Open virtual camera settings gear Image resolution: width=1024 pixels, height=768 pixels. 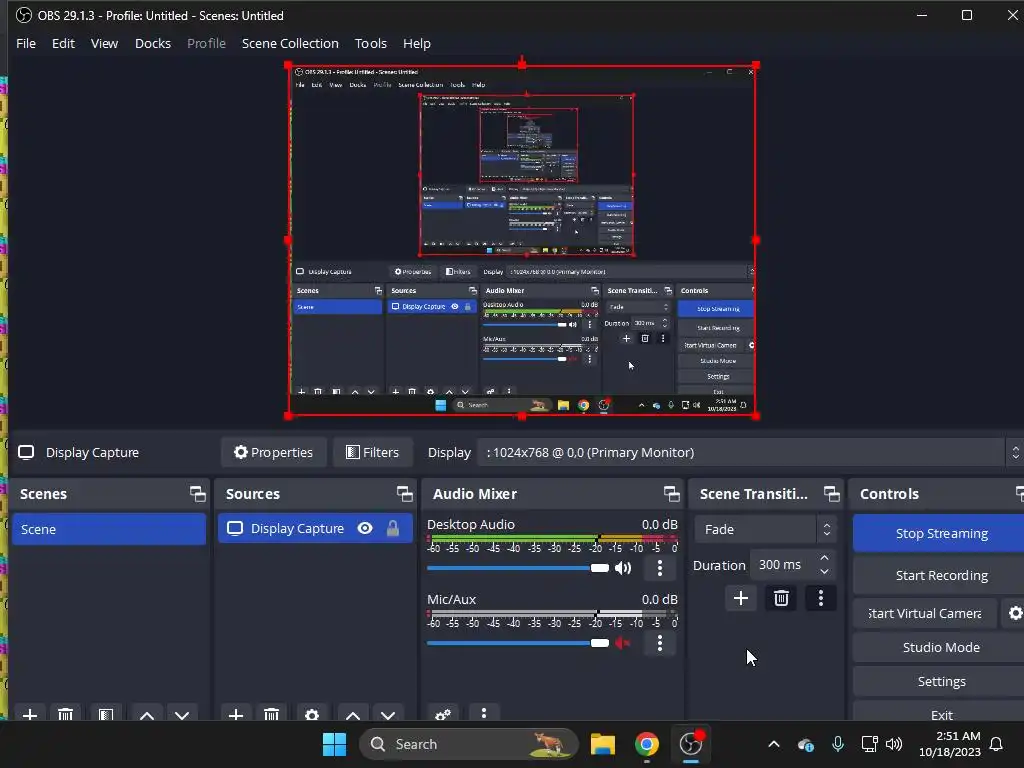click(x=1015, y=613)
